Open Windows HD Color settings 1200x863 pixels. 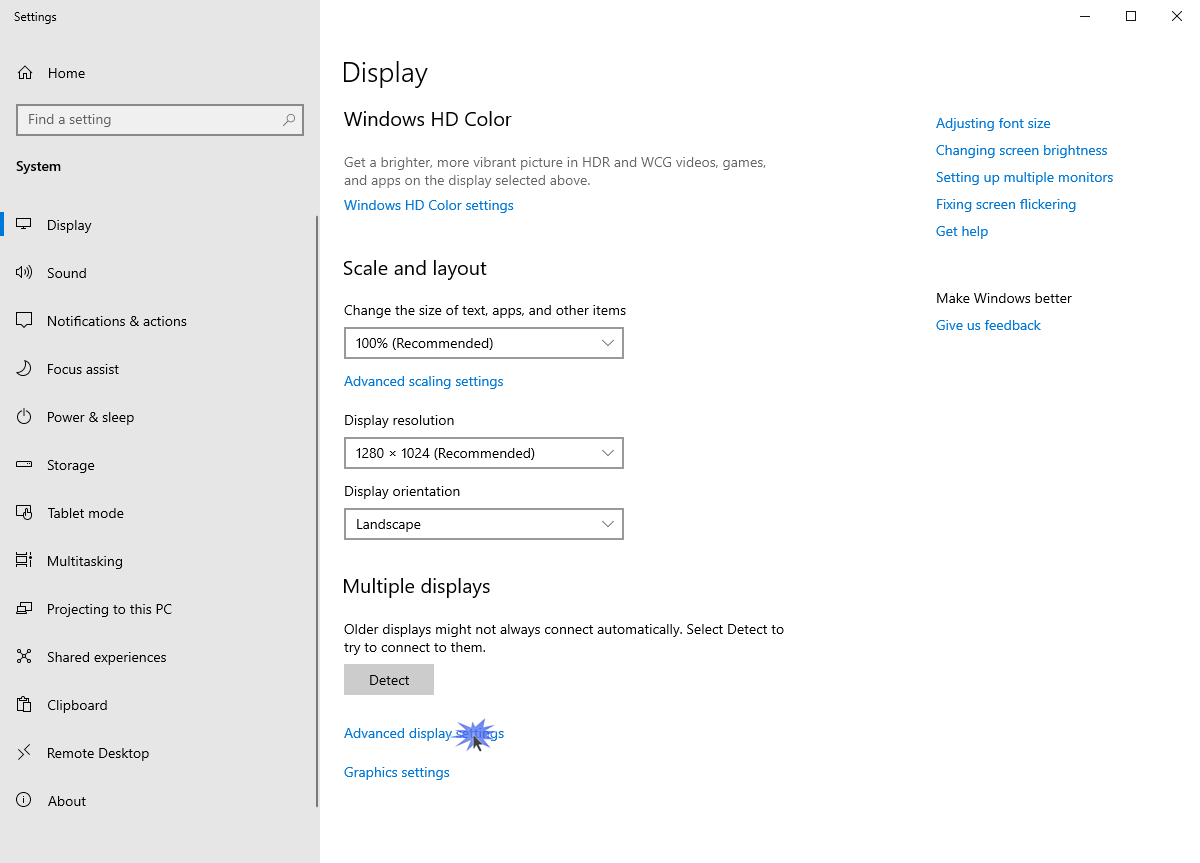point(428,204)
